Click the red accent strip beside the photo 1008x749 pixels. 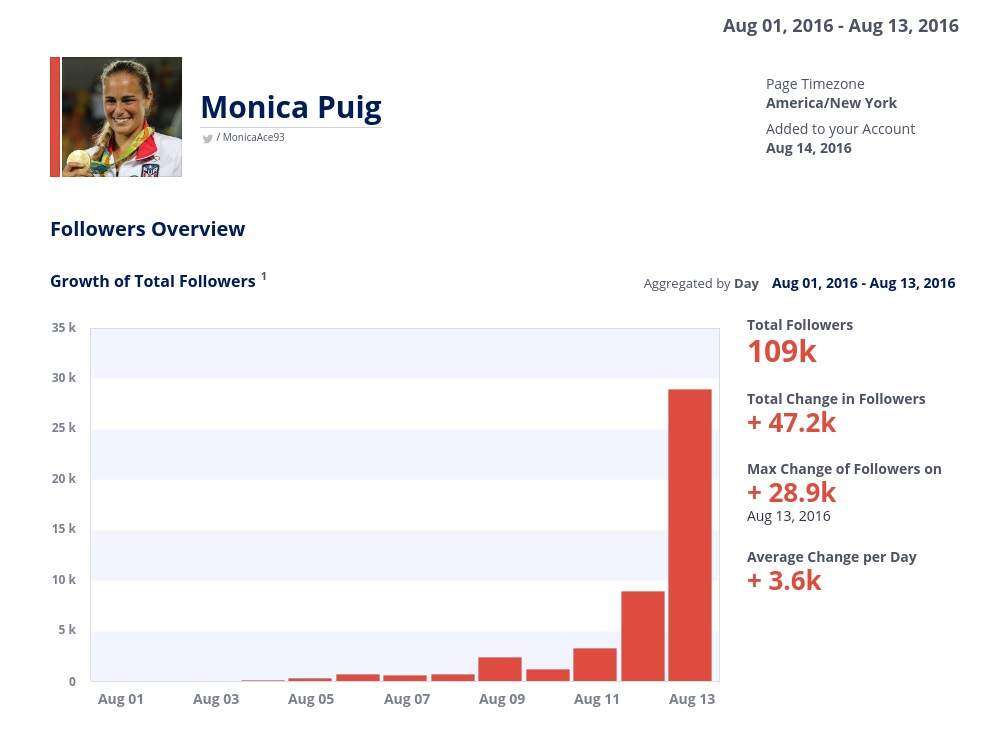(55, 117)
